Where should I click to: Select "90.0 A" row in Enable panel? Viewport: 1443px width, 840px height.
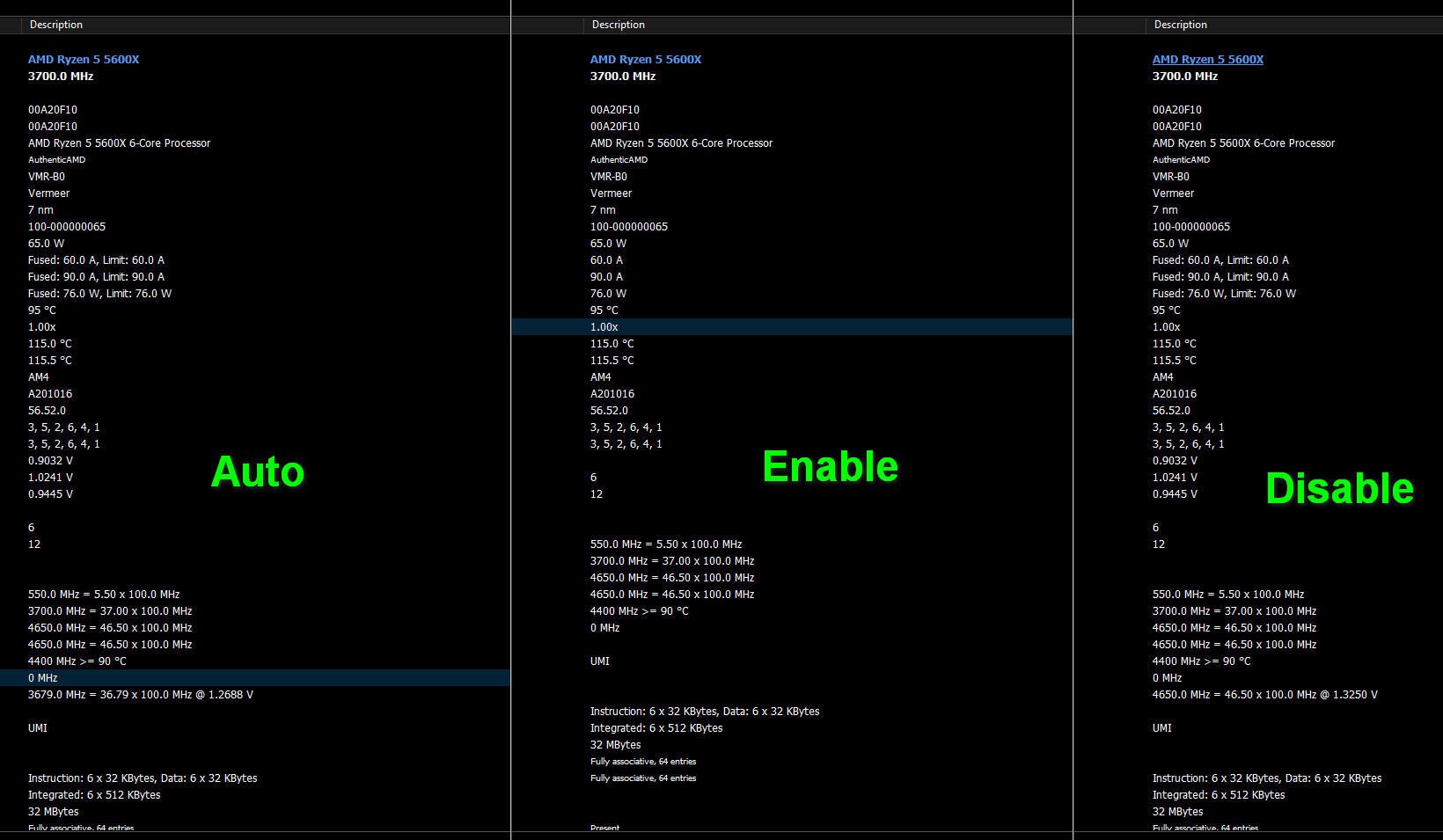pos(607,277)
